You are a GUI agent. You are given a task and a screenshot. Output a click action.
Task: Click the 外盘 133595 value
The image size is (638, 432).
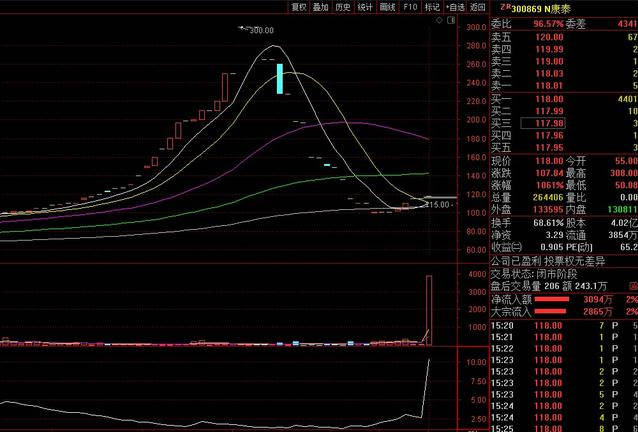pos(548,210)
